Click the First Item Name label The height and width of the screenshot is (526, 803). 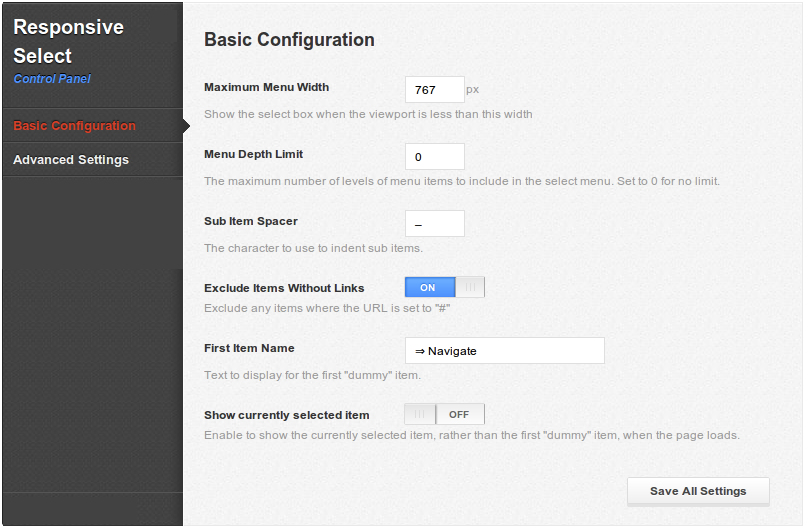tap(249, 348)
